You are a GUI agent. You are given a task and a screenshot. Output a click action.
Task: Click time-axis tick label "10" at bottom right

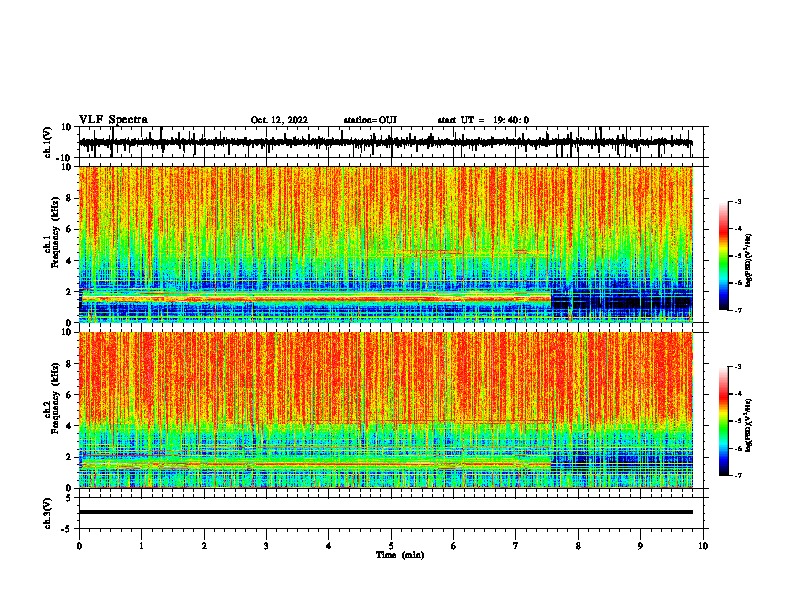(x=703, y=546)
